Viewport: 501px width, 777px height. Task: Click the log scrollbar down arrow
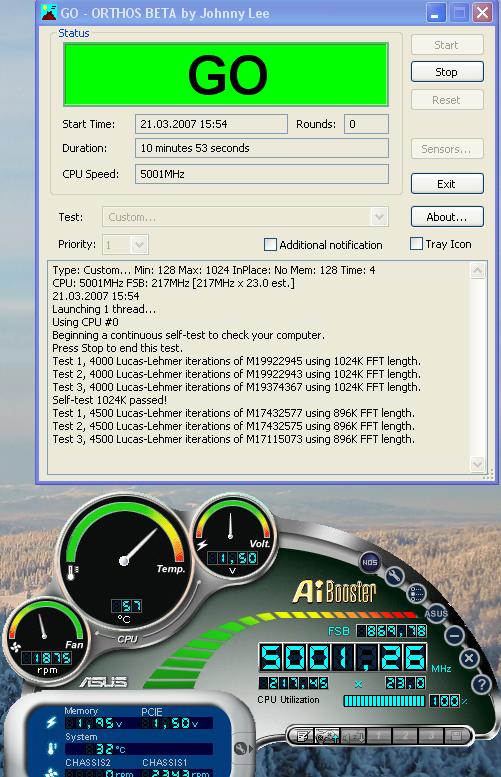tap(477, 464)
